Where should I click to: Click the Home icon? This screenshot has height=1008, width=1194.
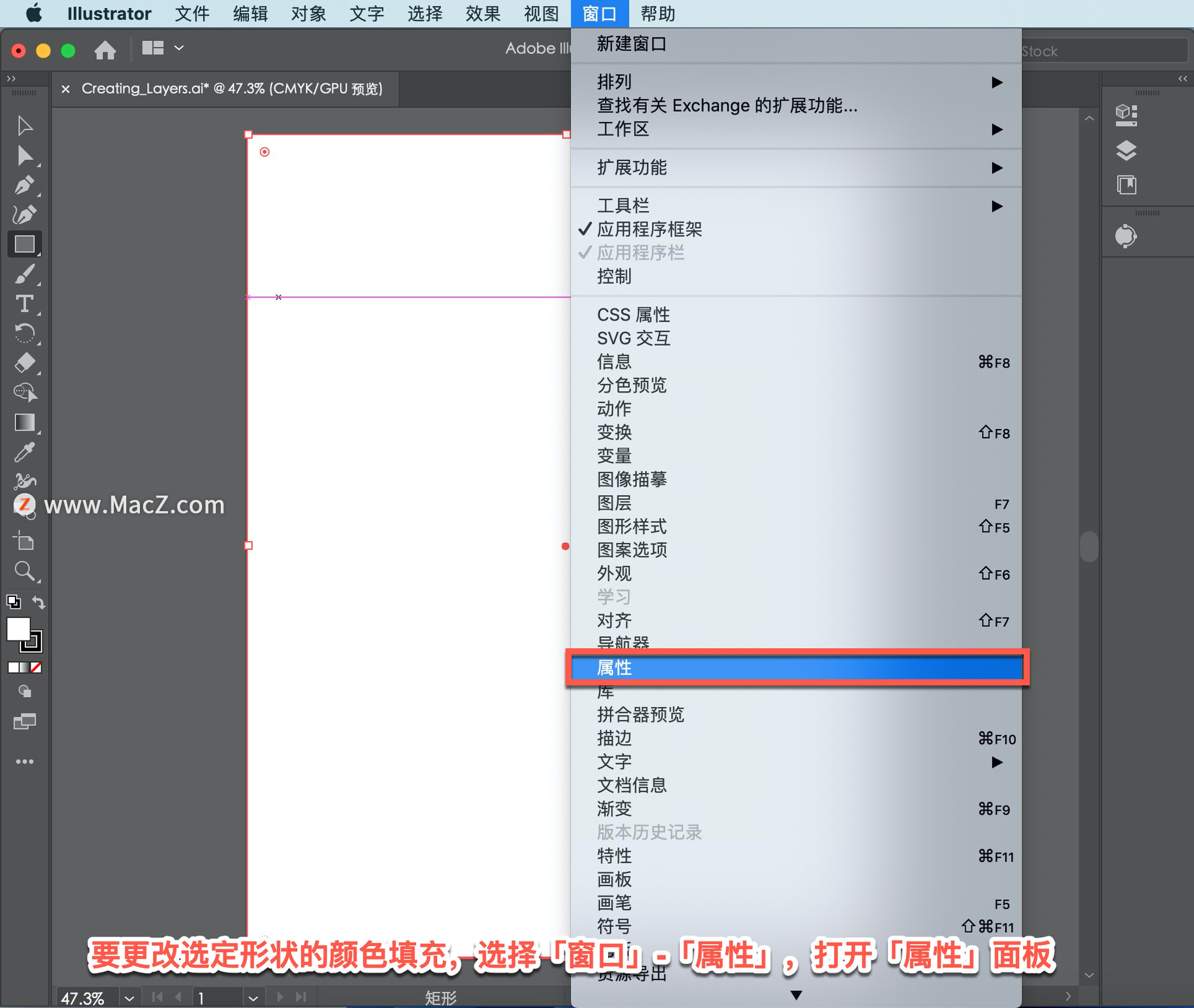[105, 50]
